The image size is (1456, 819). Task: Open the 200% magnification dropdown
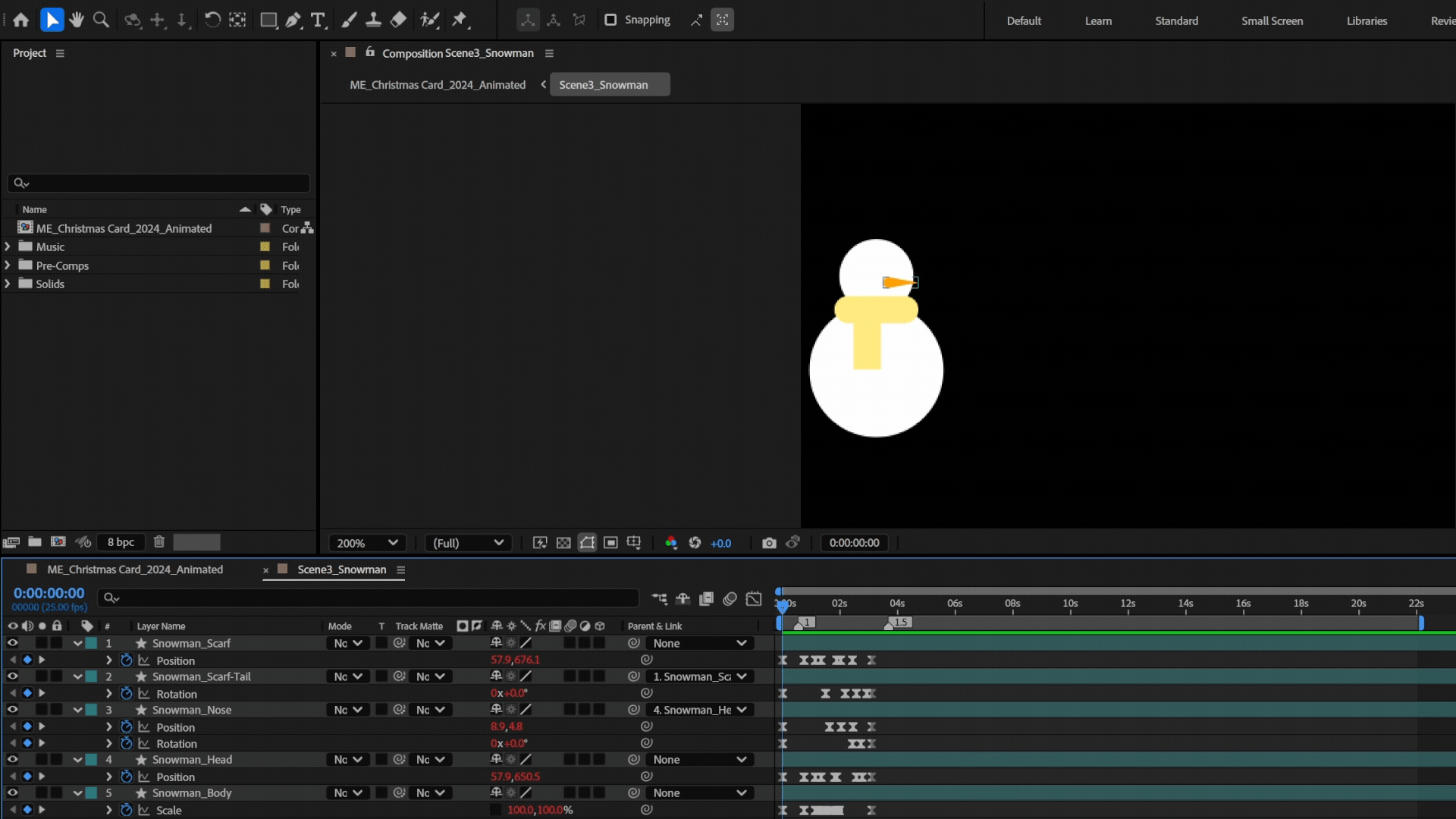(x=367, y=543)
